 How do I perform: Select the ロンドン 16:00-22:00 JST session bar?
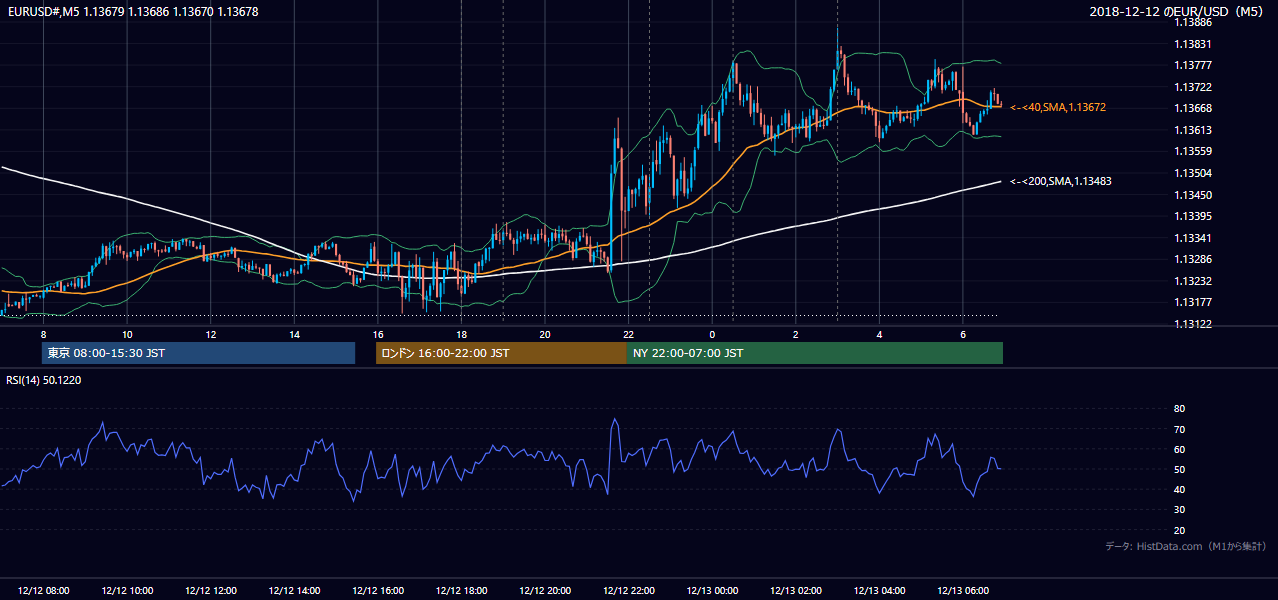tap(501, 353)
